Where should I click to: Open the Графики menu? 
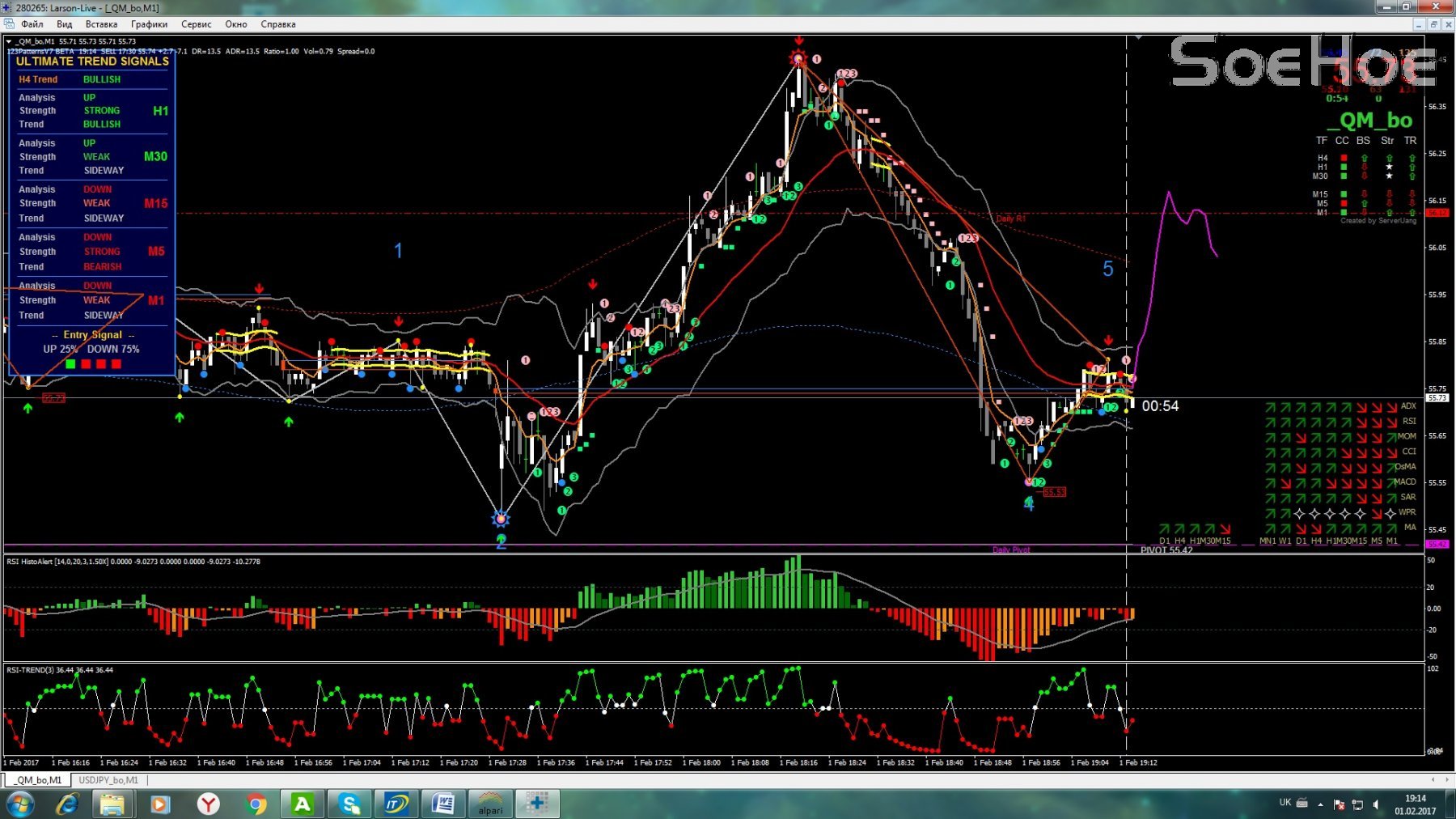149,24
